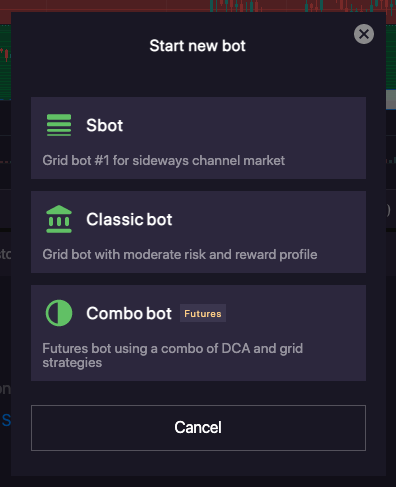
Task: Click the blue partial link at bottom-left edge
Action: (x=6, y=420)
